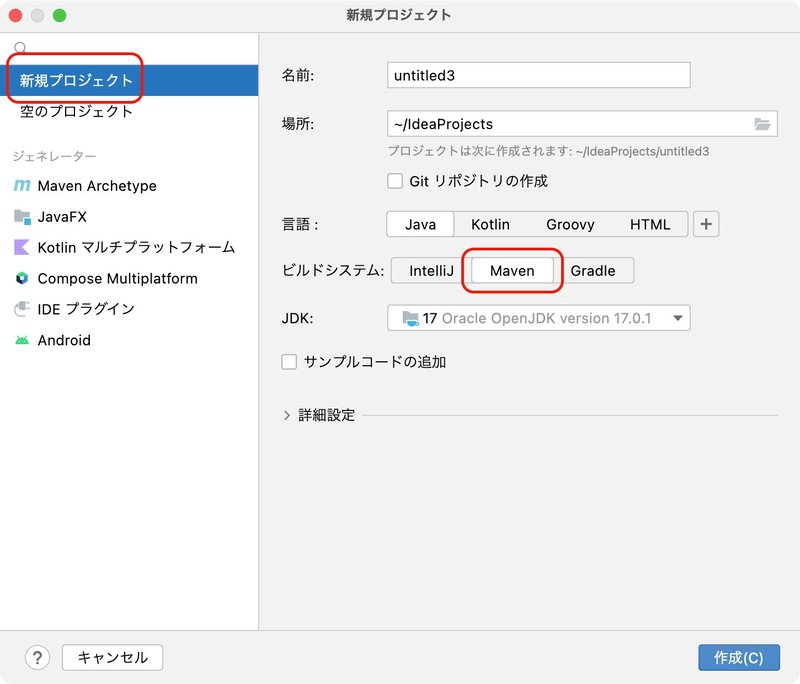
Task: Click the help question mark icon
Action: pos(37,657)
